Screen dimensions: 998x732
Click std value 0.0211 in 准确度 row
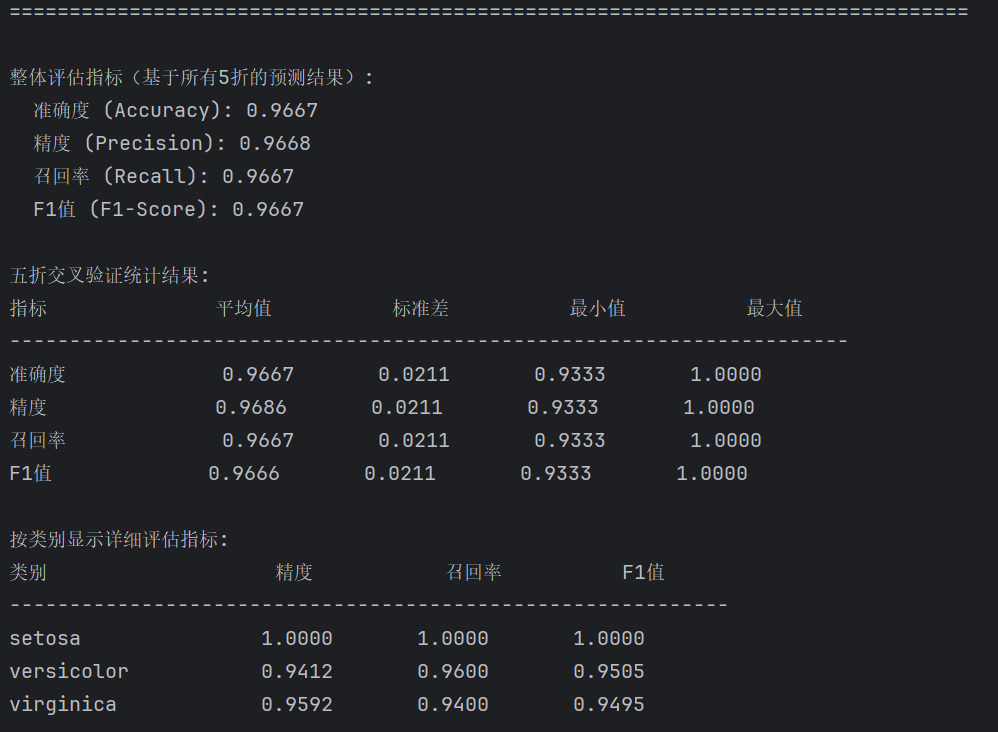pos(414,375)
